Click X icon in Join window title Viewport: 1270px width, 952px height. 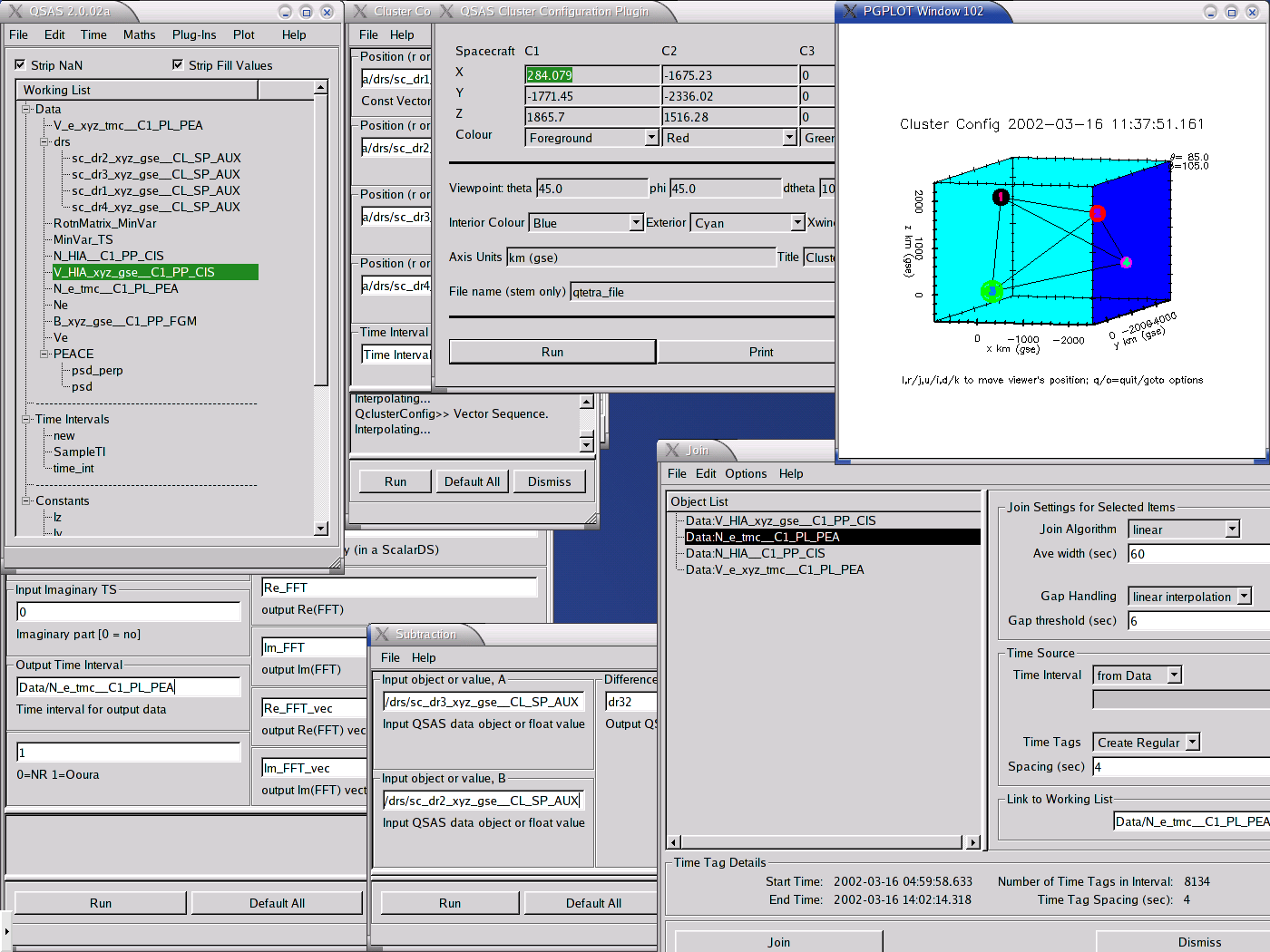[x=672, y=450]
